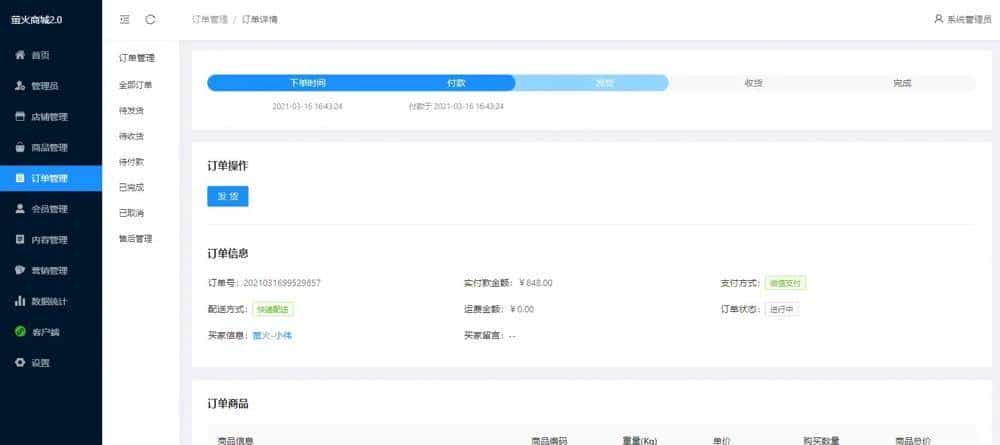Click the 买家留言 label
Viewport: 1000px width, 445px height.
point(483,335)
